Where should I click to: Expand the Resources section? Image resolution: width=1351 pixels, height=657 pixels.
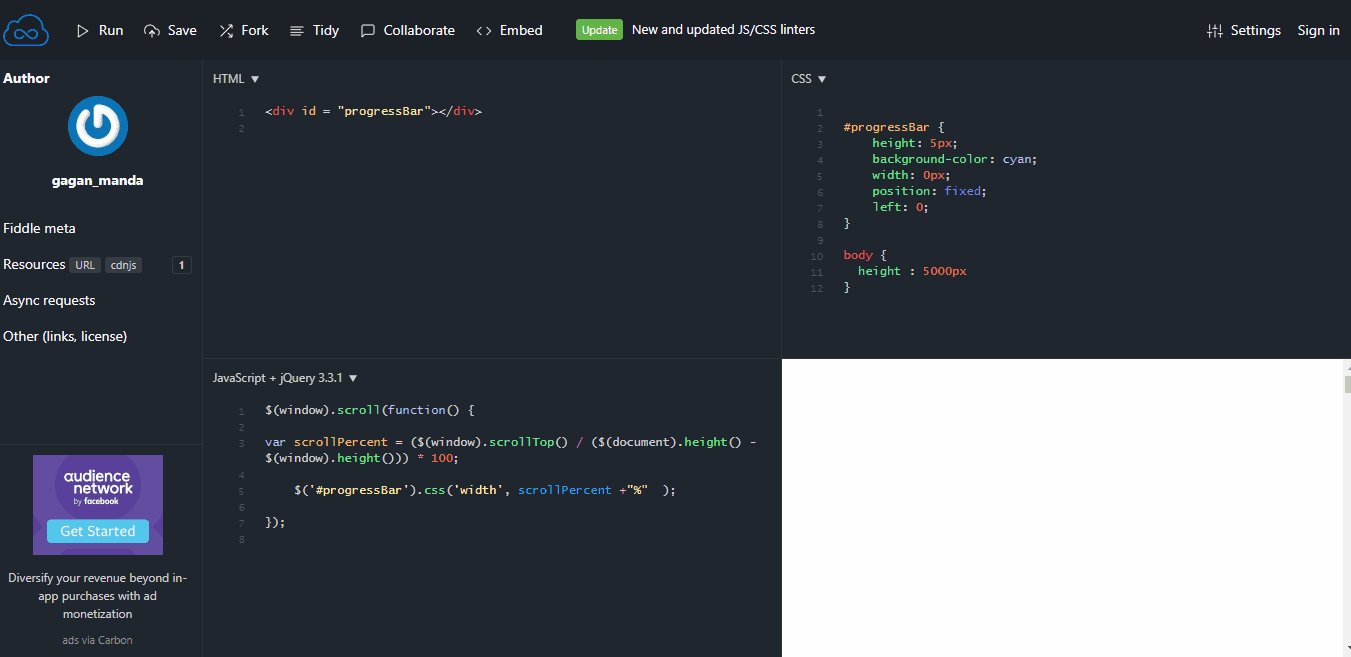point(34,264)
